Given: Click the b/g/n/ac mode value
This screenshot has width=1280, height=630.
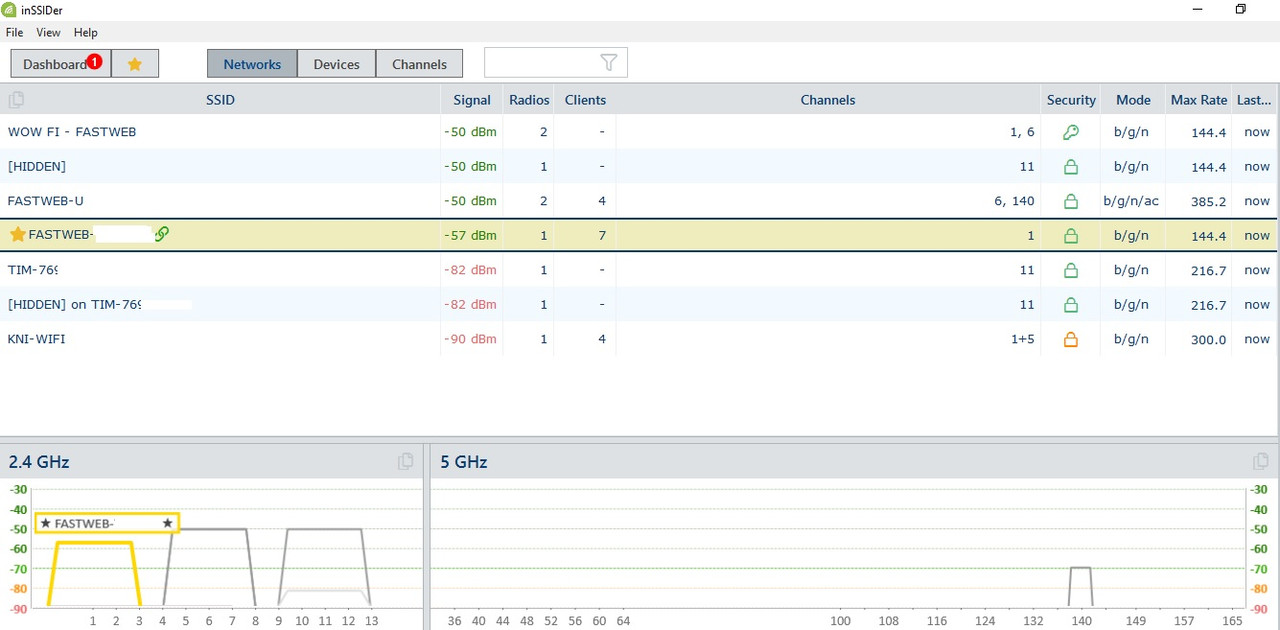Looking at the screenshot, I should pos(1131,201).
